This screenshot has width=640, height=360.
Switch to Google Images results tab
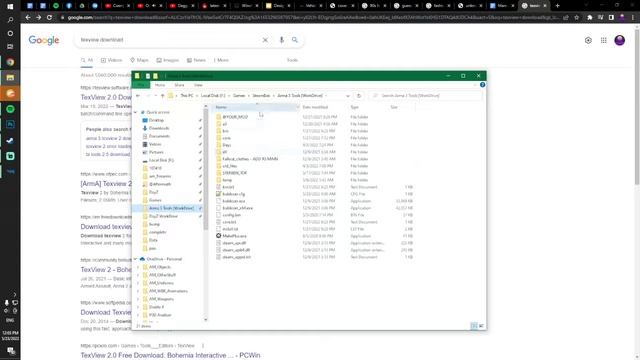coord(168,60)
